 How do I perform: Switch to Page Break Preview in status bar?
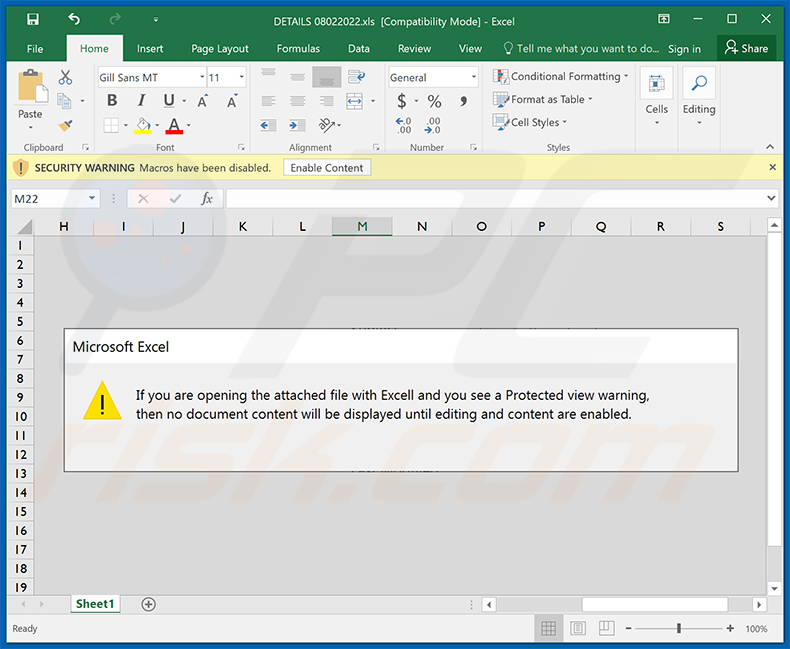click(606, 628)
